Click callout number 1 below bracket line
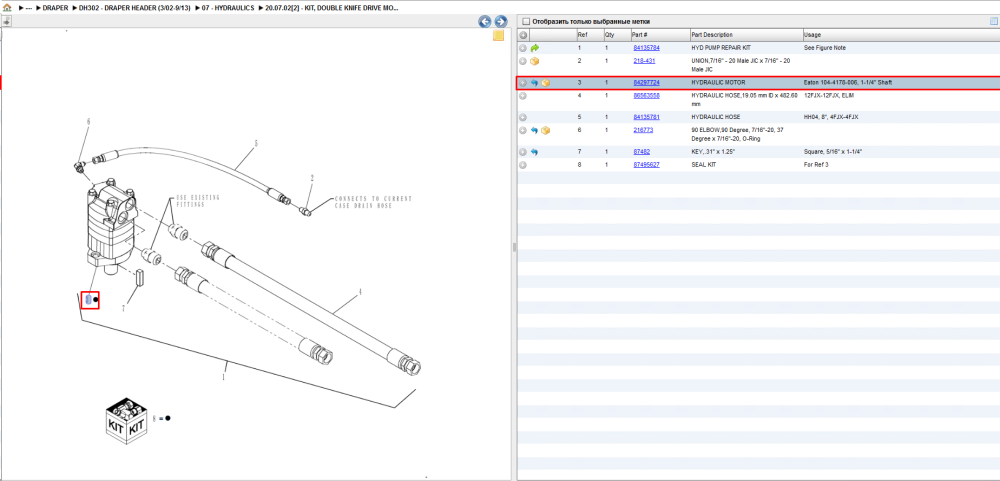This screenshot has height=481, width=1000. pyautogui.click(x=223, y=376)
